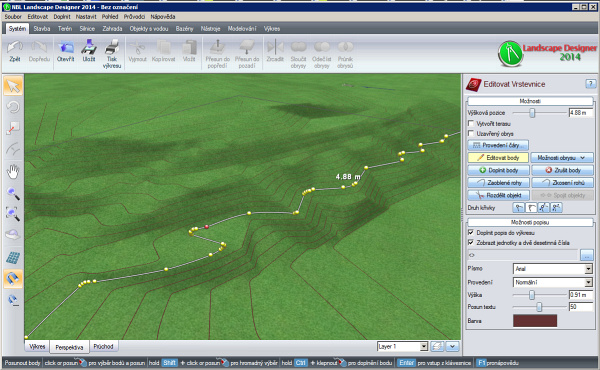
Task: Click the Zpět undo icon
Action: (15, 47)
